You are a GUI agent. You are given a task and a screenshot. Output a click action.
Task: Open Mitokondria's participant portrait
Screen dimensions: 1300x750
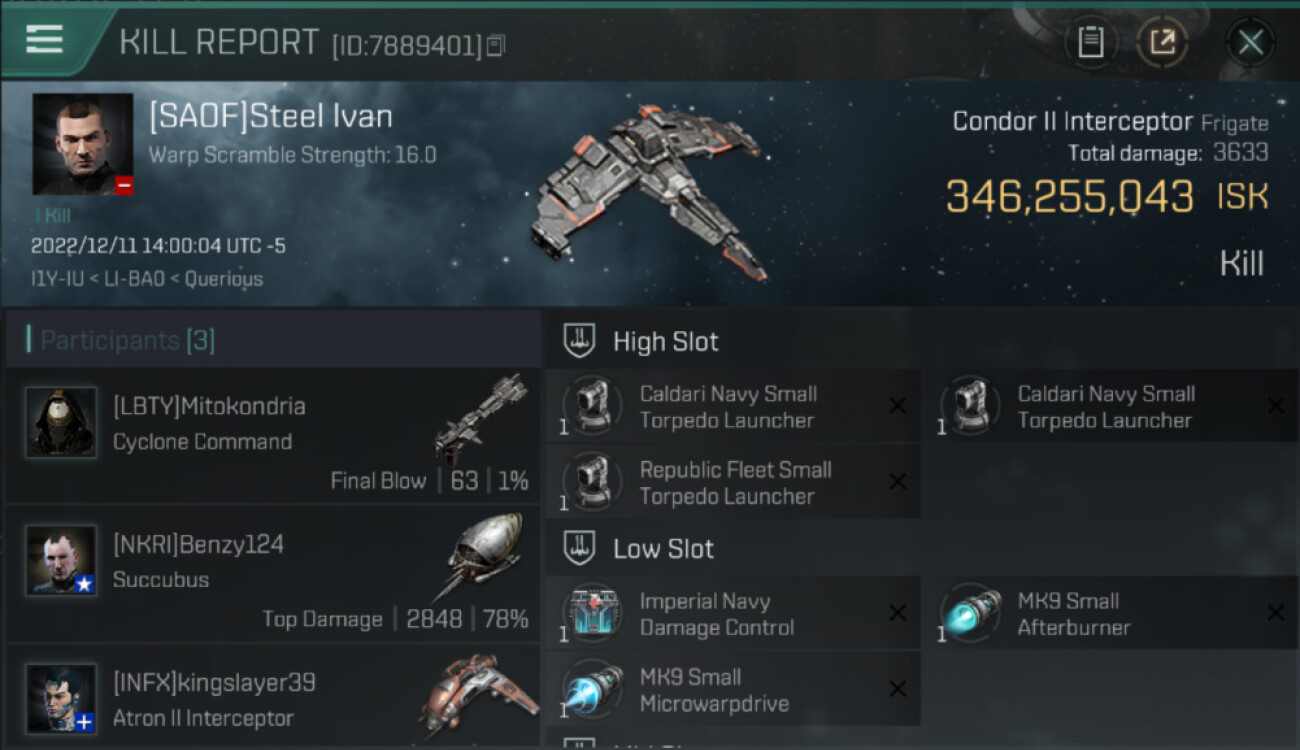61,423
